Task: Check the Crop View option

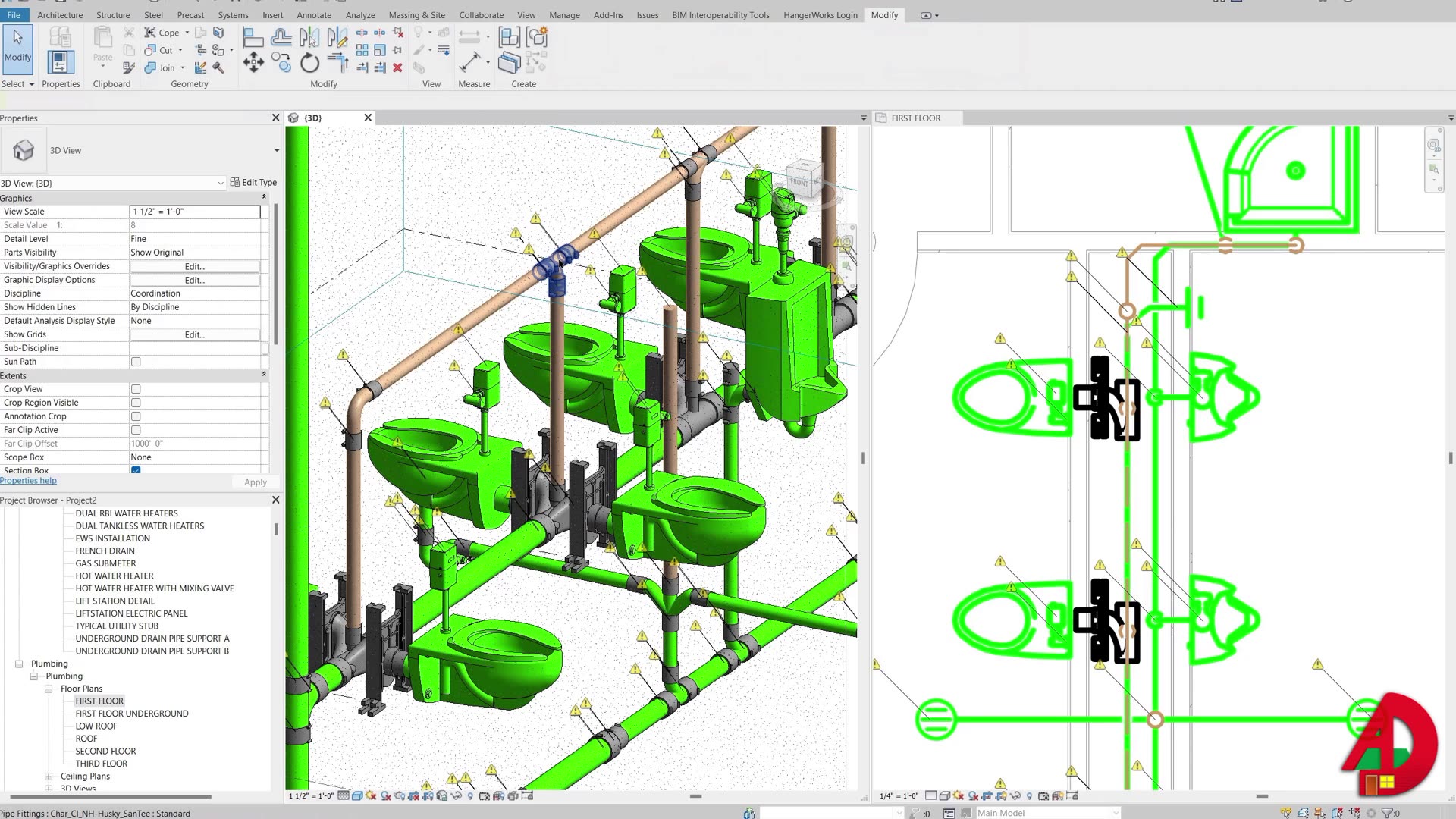Action: coord(136,388)
